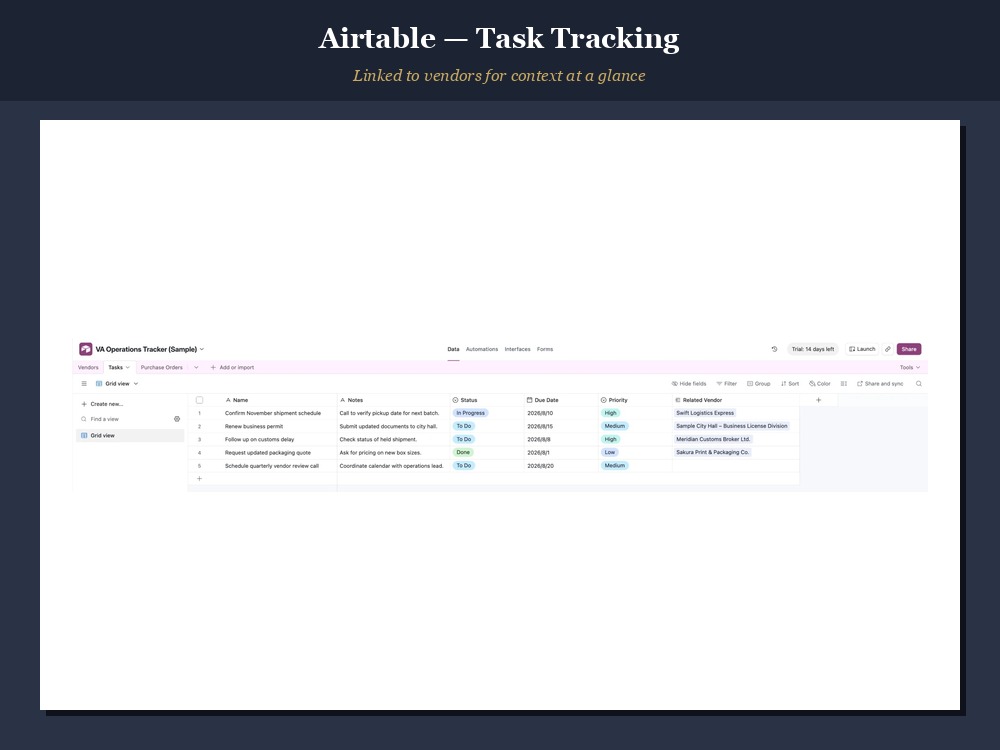Click Create new... in sidebar
This screenshot has width=1000, height=750.
pos(102,404)
